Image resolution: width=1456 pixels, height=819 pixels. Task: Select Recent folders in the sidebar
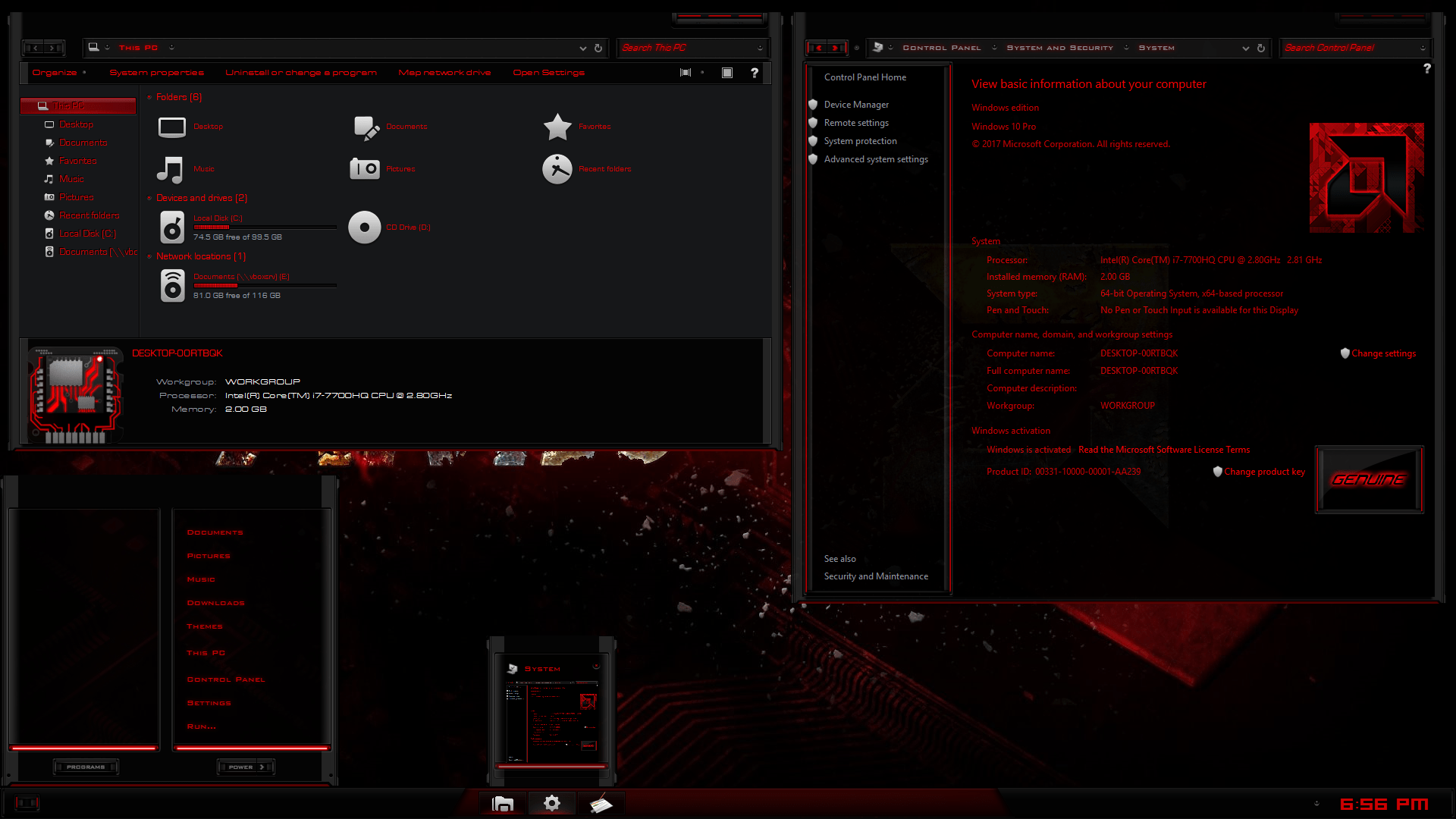(x=89, y=215)
